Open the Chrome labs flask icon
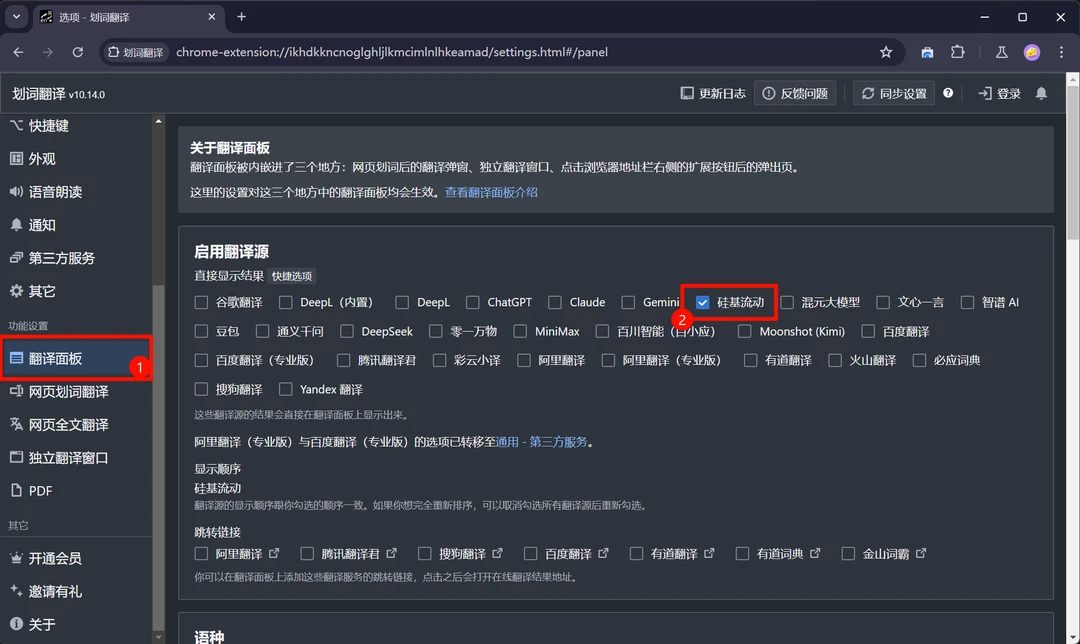 [x=1001, y=52]
